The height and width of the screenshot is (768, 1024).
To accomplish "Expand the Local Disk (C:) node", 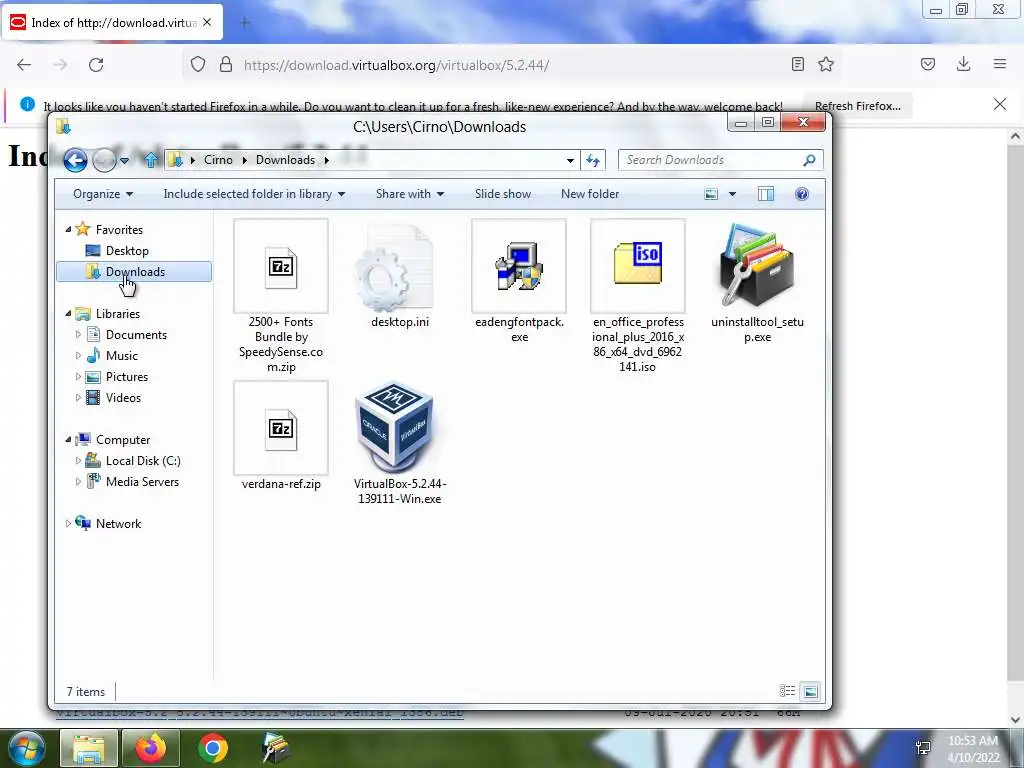I will tap(78, 460).
